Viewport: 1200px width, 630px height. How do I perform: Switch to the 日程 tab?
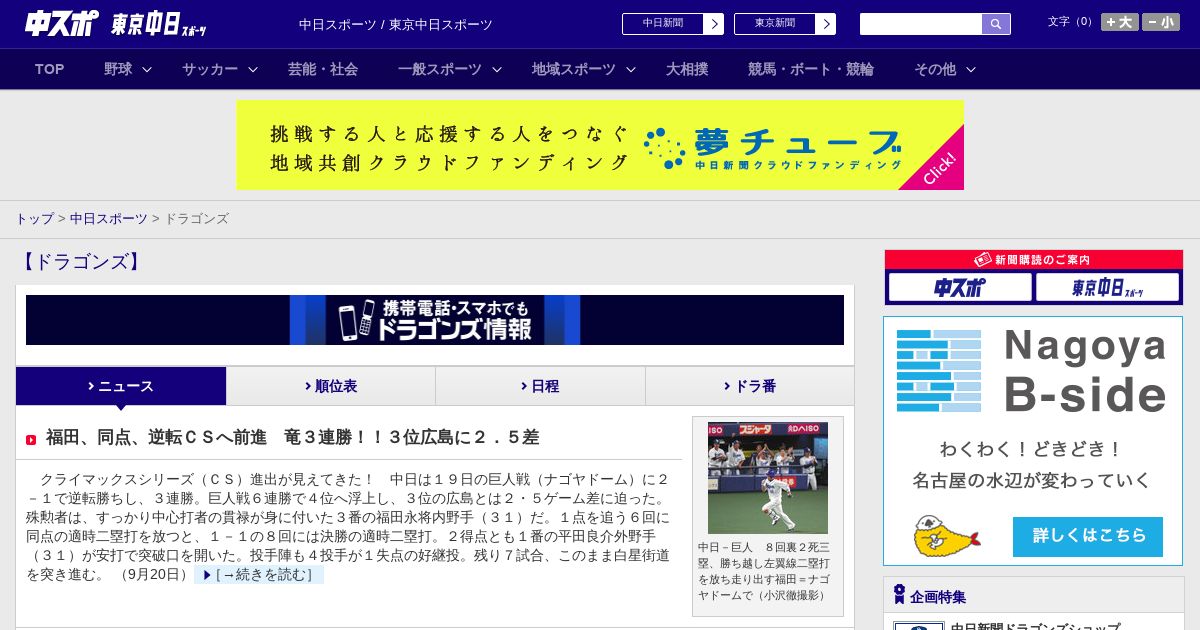coord(540,386)
